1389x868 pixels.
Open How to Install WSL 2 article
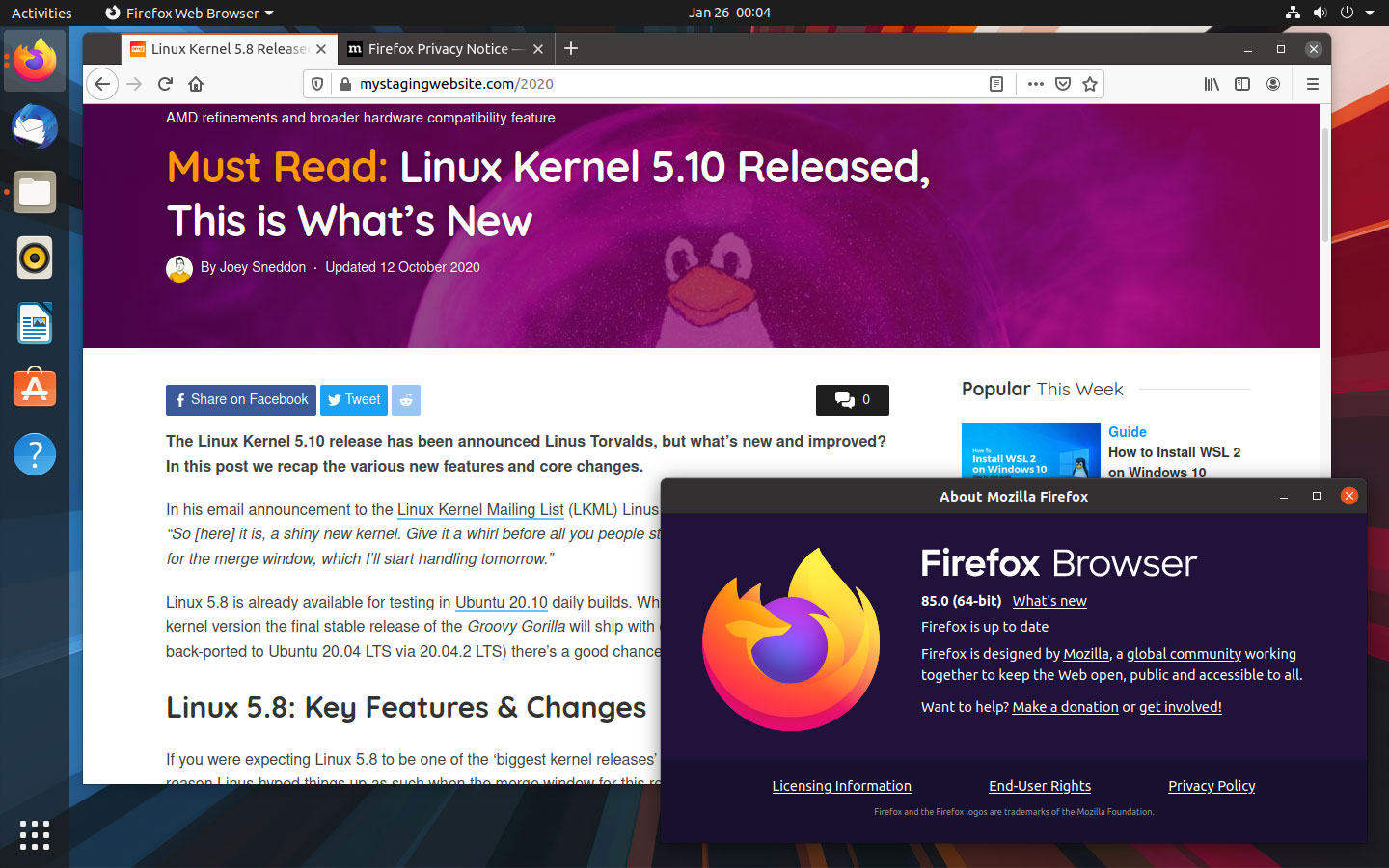(x=1175, y=462)
